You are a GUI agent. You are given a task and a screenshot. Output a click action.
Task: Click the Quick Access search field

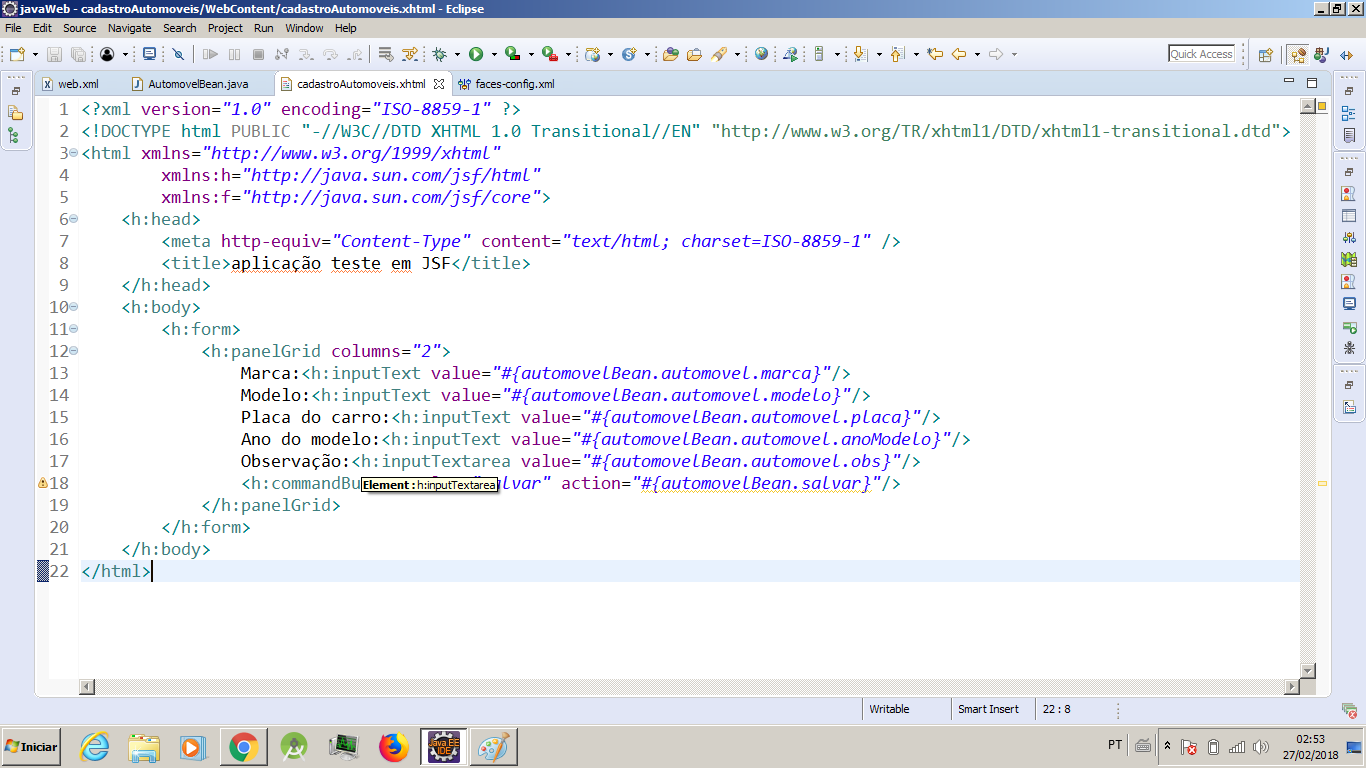1201,54
